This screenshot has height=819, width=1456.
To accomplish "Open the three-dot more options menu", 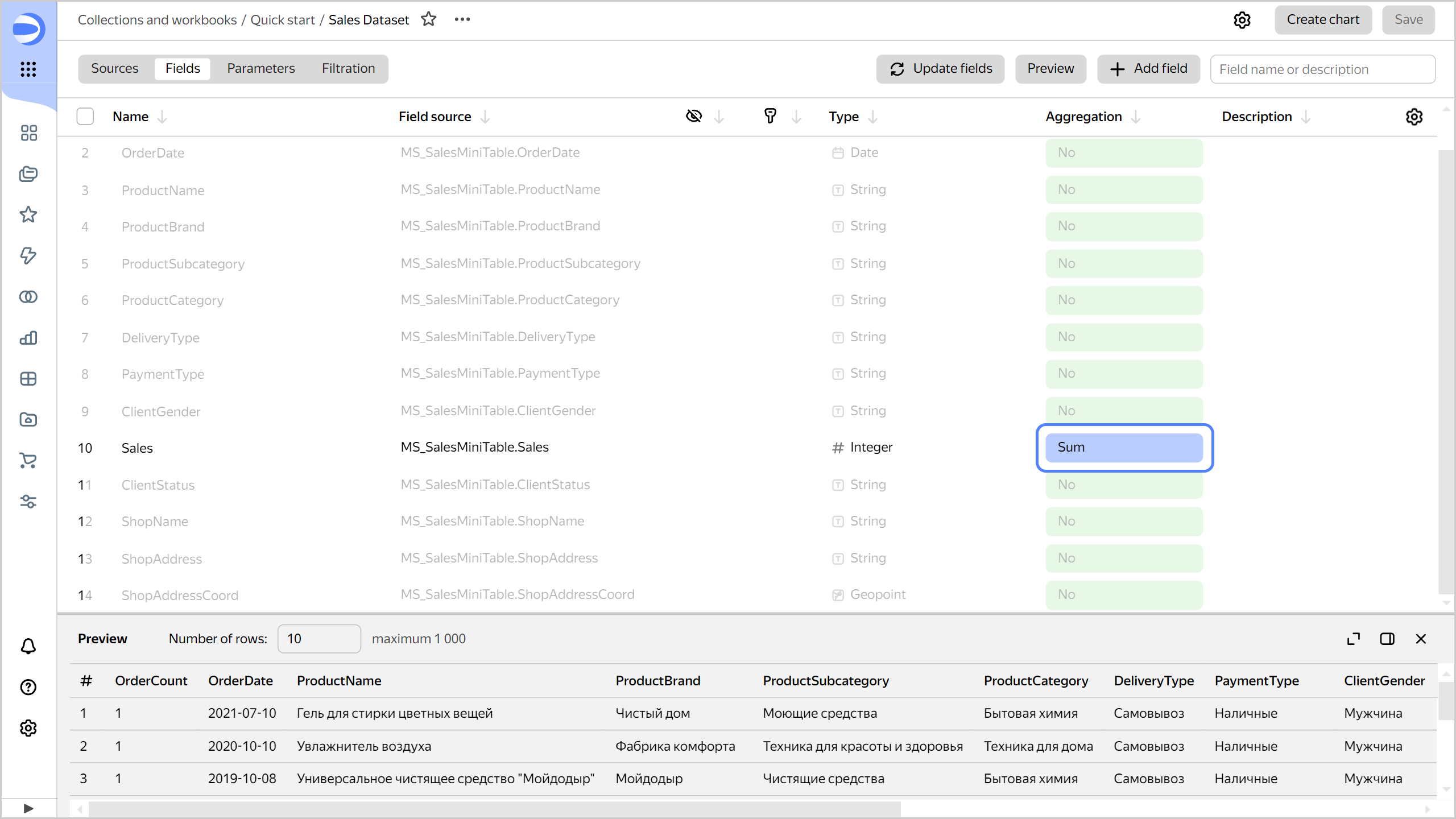I will click(x=462, y=19).
